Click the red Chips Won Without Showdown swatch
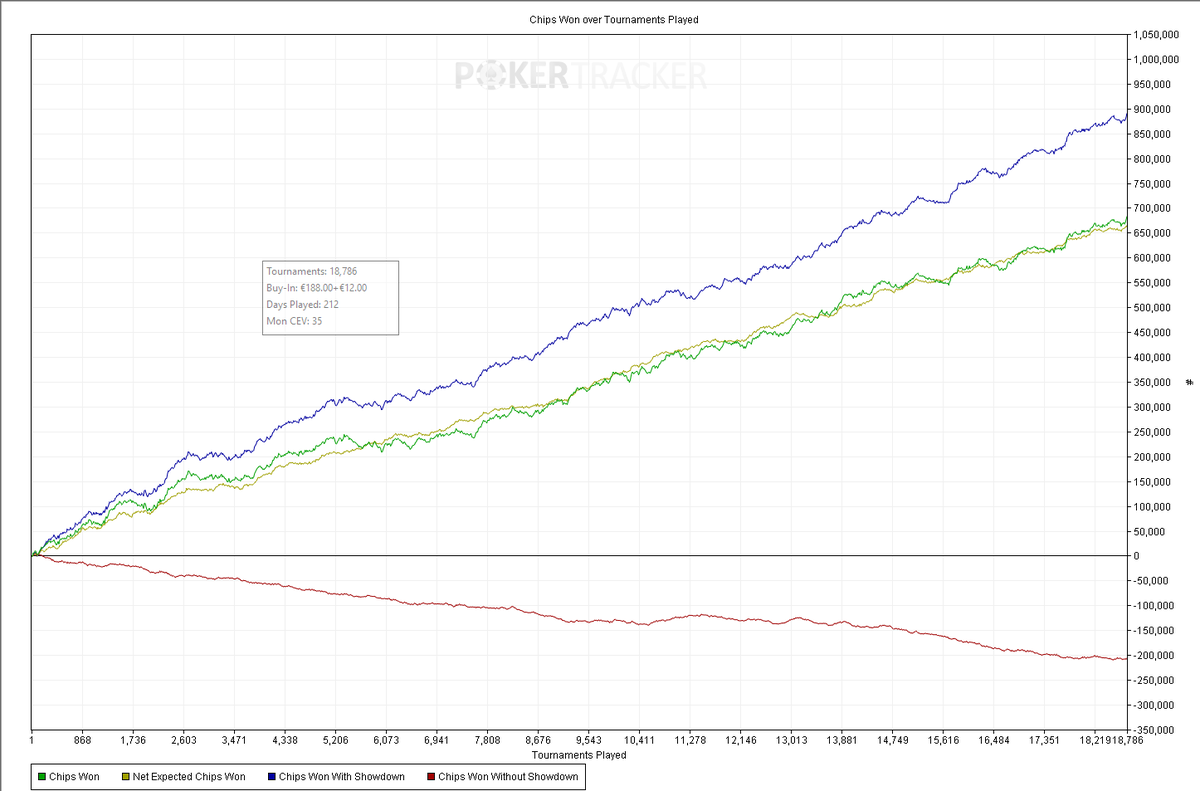This screenshot has width=1200, height=791. tap(430, 776)
